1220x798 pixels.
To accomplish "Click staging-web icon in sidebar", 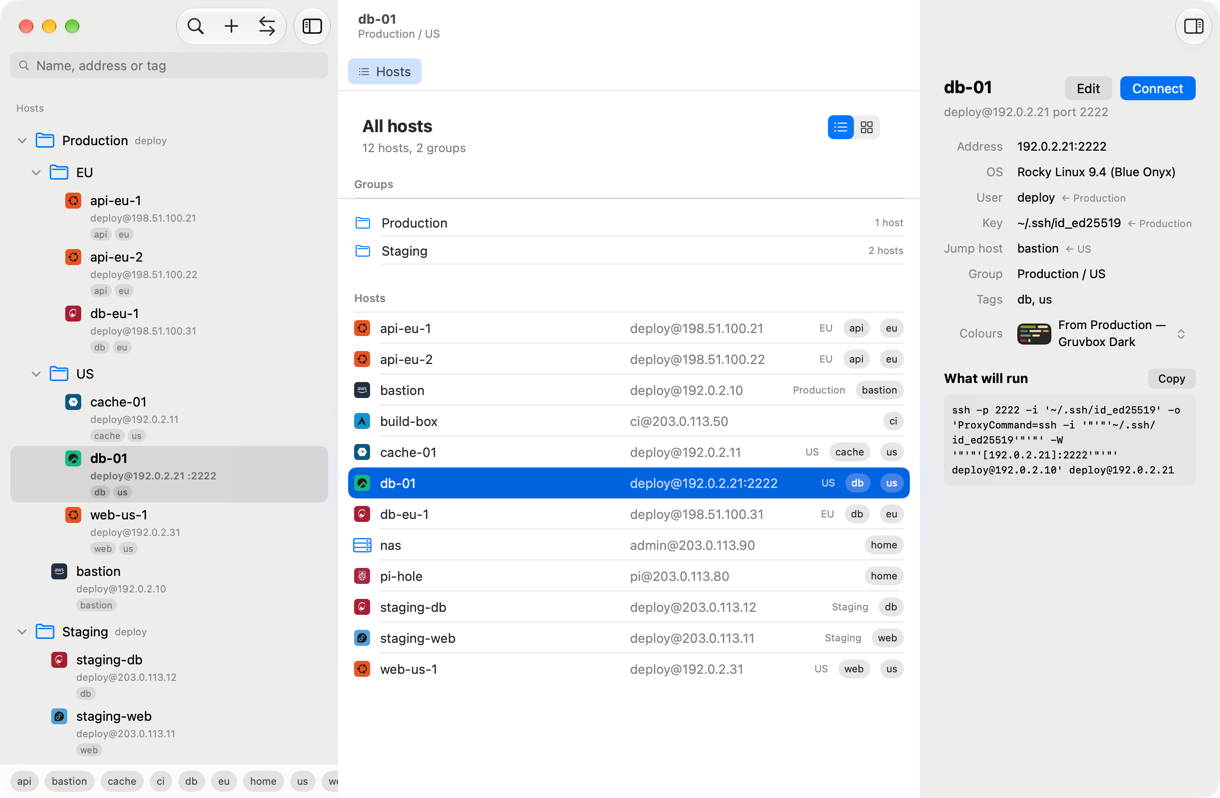I will [x=59, y=716].
